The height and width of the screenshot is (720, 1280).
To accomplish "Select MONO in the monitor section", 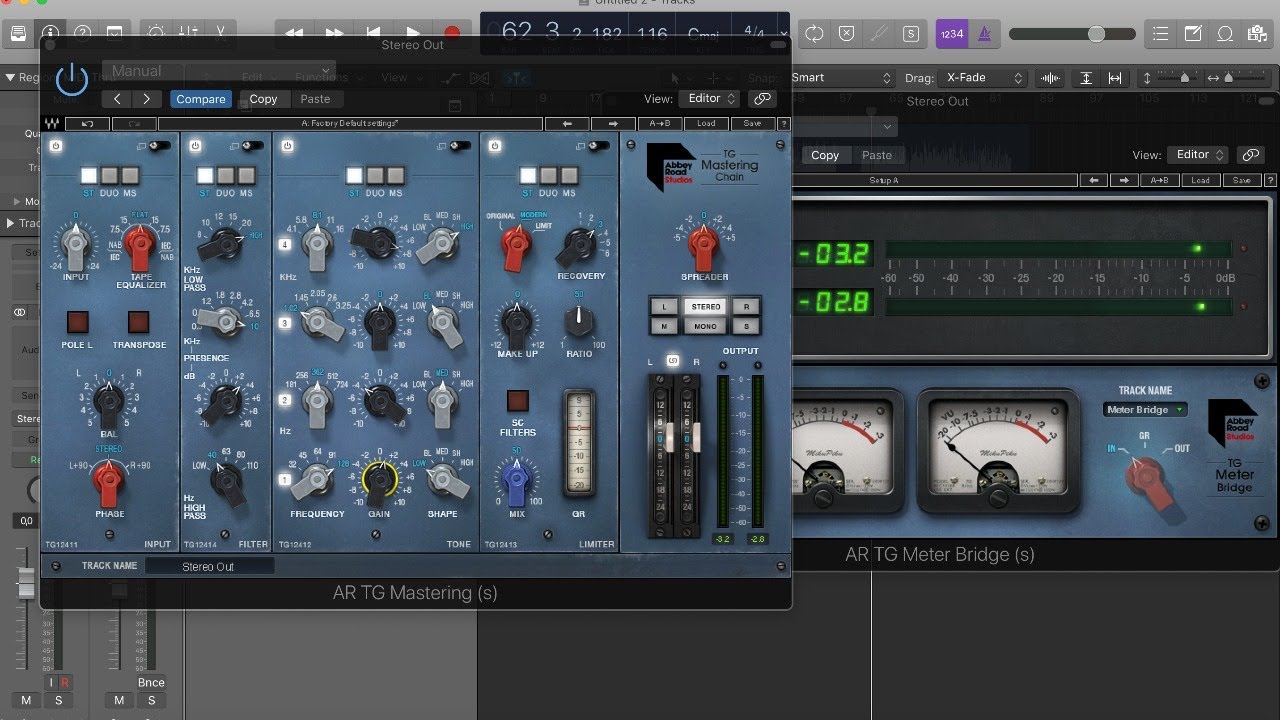I will [706, 327].
